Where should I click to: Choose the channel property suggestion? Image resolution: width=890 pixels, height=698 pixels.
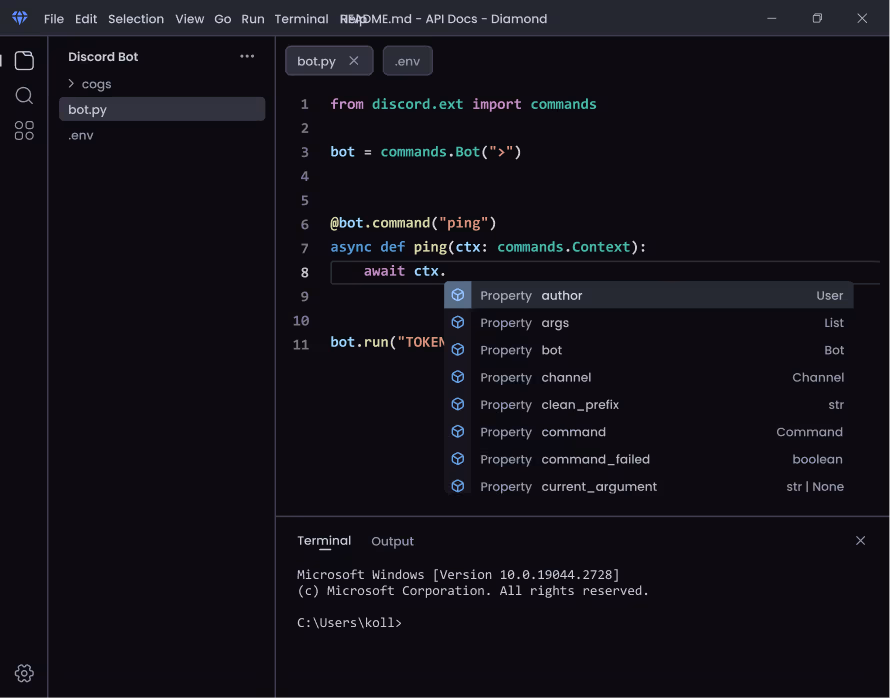coord(648,377)
